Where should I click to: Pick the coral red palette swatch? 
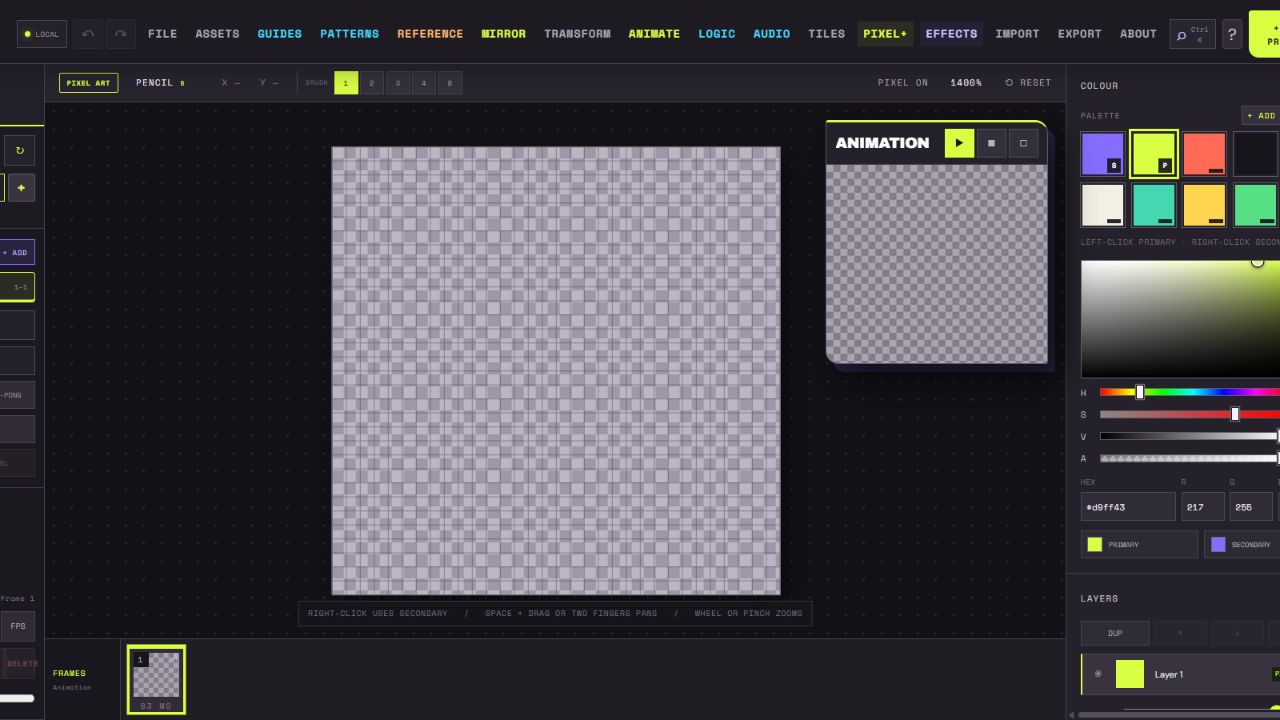pos(1204,154)
